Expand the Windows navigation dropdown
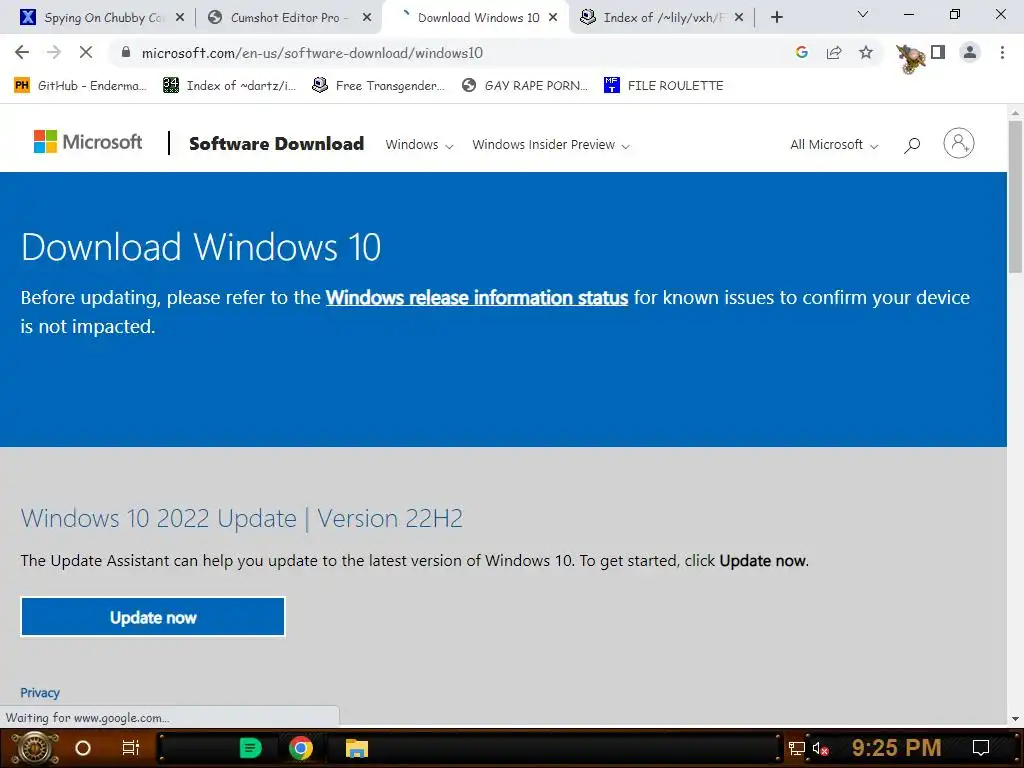This screenshot has width=1024, height=768. [x=419, y=145]
